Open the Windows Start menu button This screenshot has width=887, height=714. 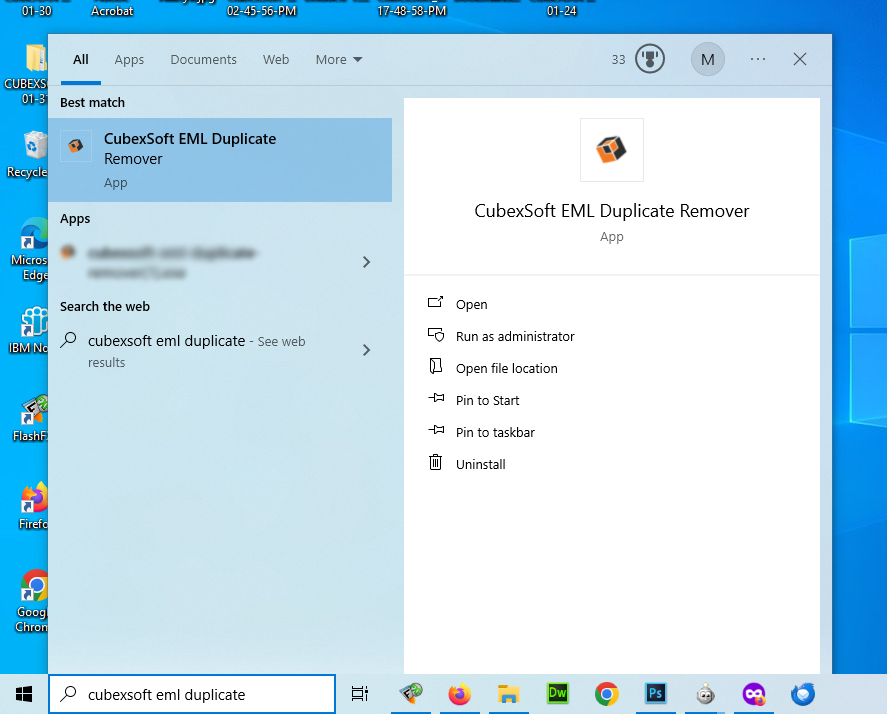click(24, 694)
